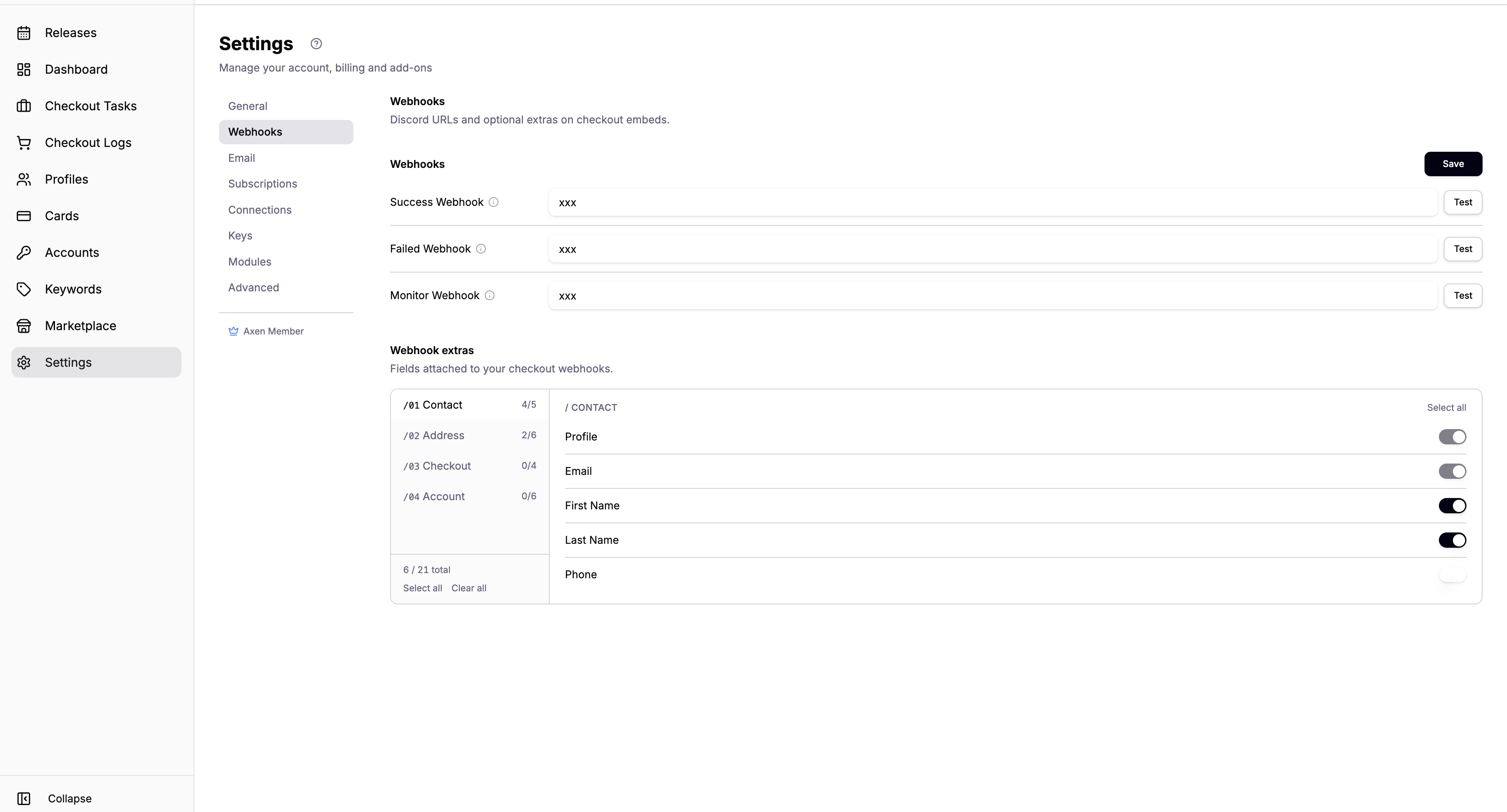Click the help icon beside Settings title
This screenshot has width=1507, height=812.
tap(316, 44)
